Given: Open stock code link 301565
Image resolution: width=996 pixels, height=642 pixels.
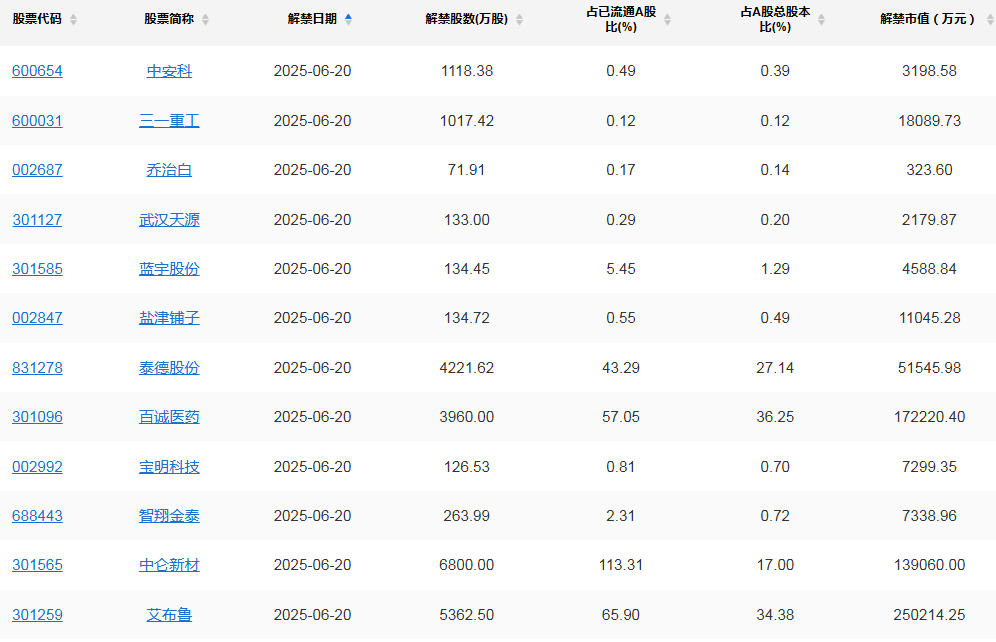Looking at the screenshot, I should 37,565.
